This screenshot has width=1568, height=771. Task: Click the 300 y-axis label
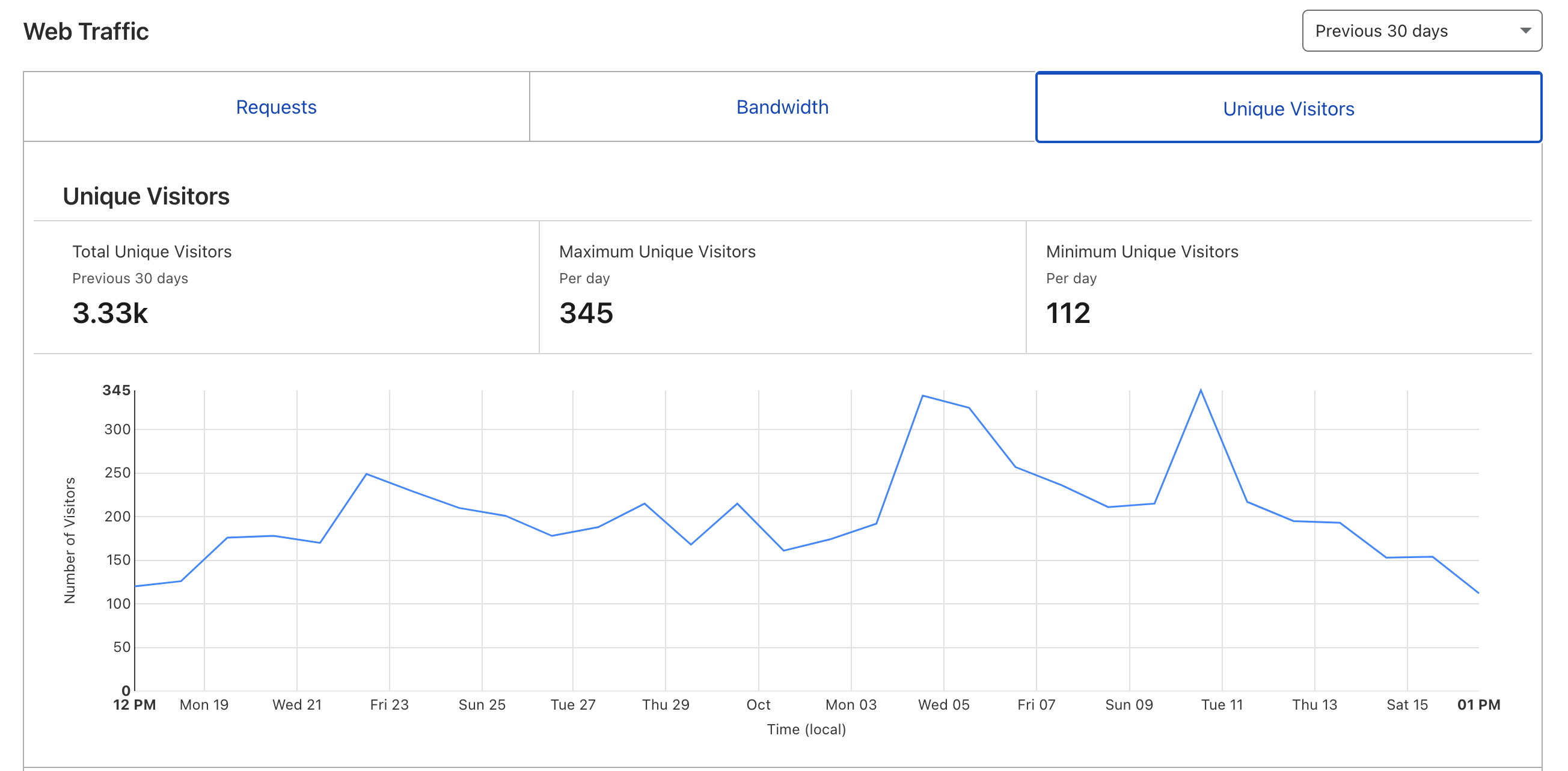[117, 429]
